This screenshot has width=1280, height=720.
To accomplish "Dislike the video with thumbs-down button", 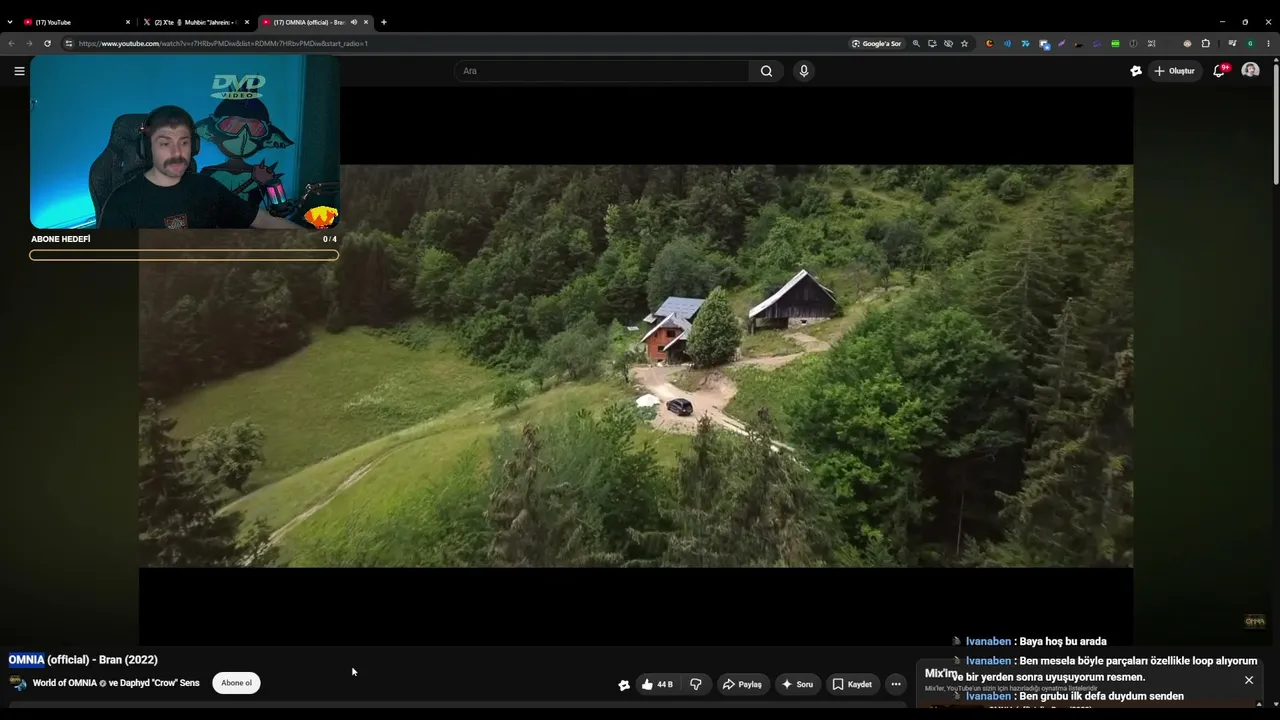I will pyautogui.click(x=696, y=684).
